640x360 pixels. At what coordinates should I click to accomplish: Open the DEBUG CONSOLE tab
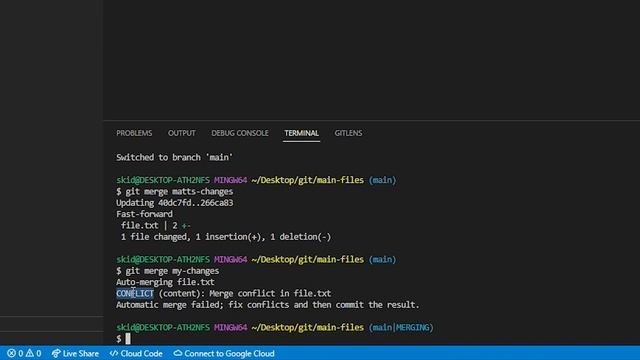240,133
